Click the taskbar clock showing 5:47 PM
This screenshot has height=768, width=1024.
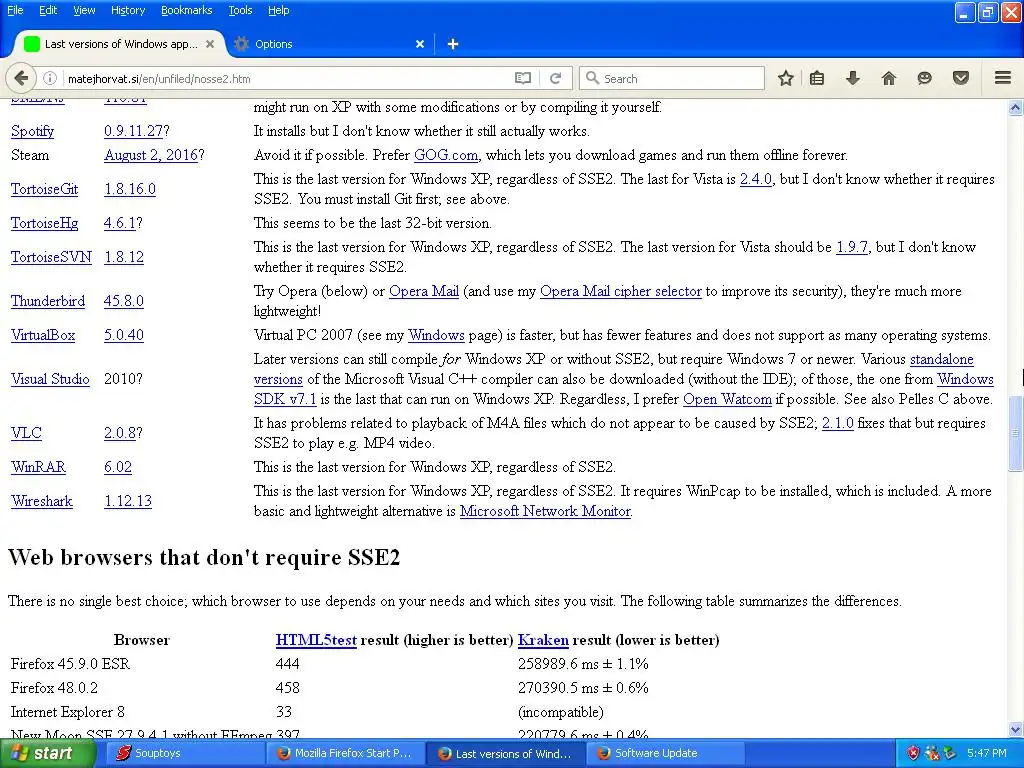click(987, 753)
